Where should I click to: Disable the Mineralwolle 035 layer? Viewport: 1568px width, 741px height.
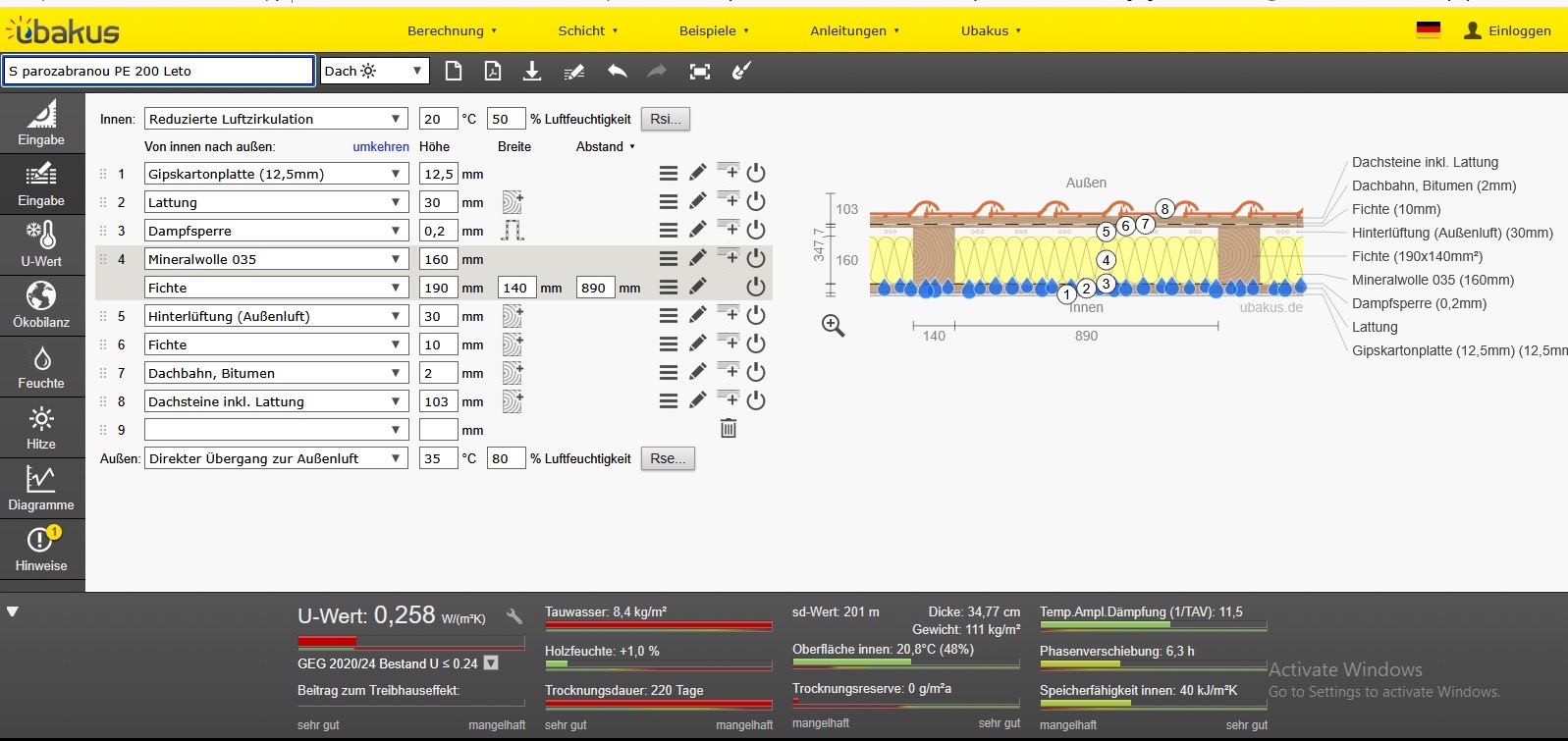(755, 258)
